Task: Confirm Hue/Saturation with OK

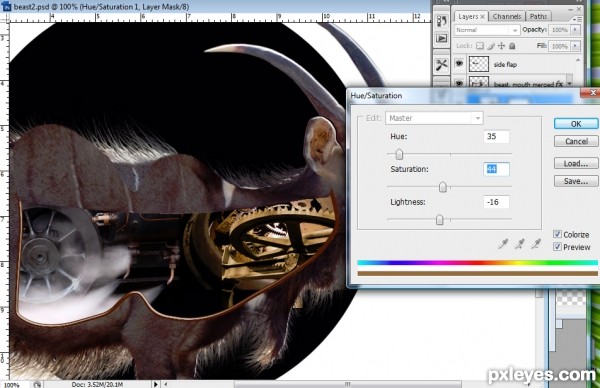Action: 576,124
